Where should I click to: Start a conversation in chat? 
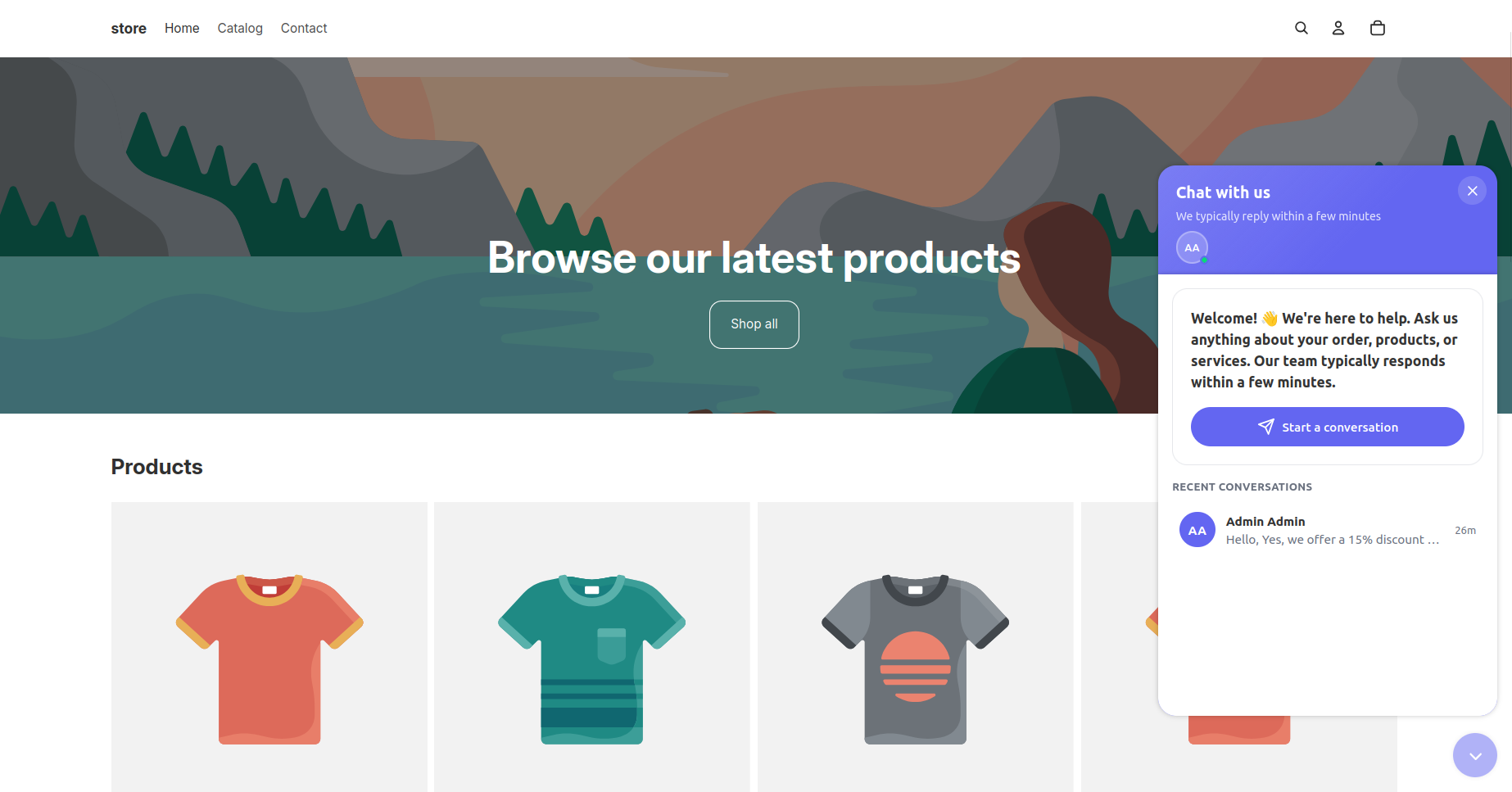click(x=1327, y=427)
